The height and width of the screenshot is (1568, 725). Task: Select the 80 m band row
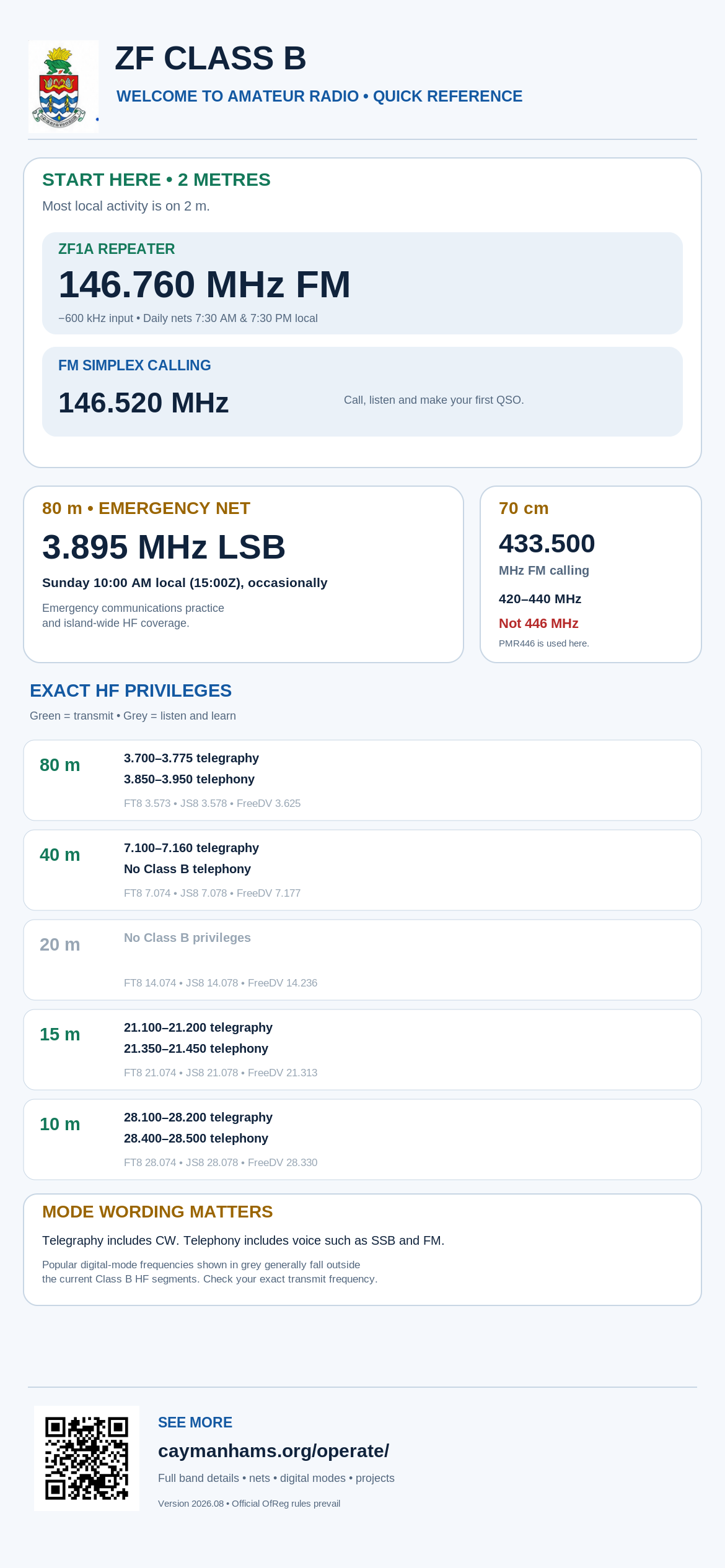(362, 780)
